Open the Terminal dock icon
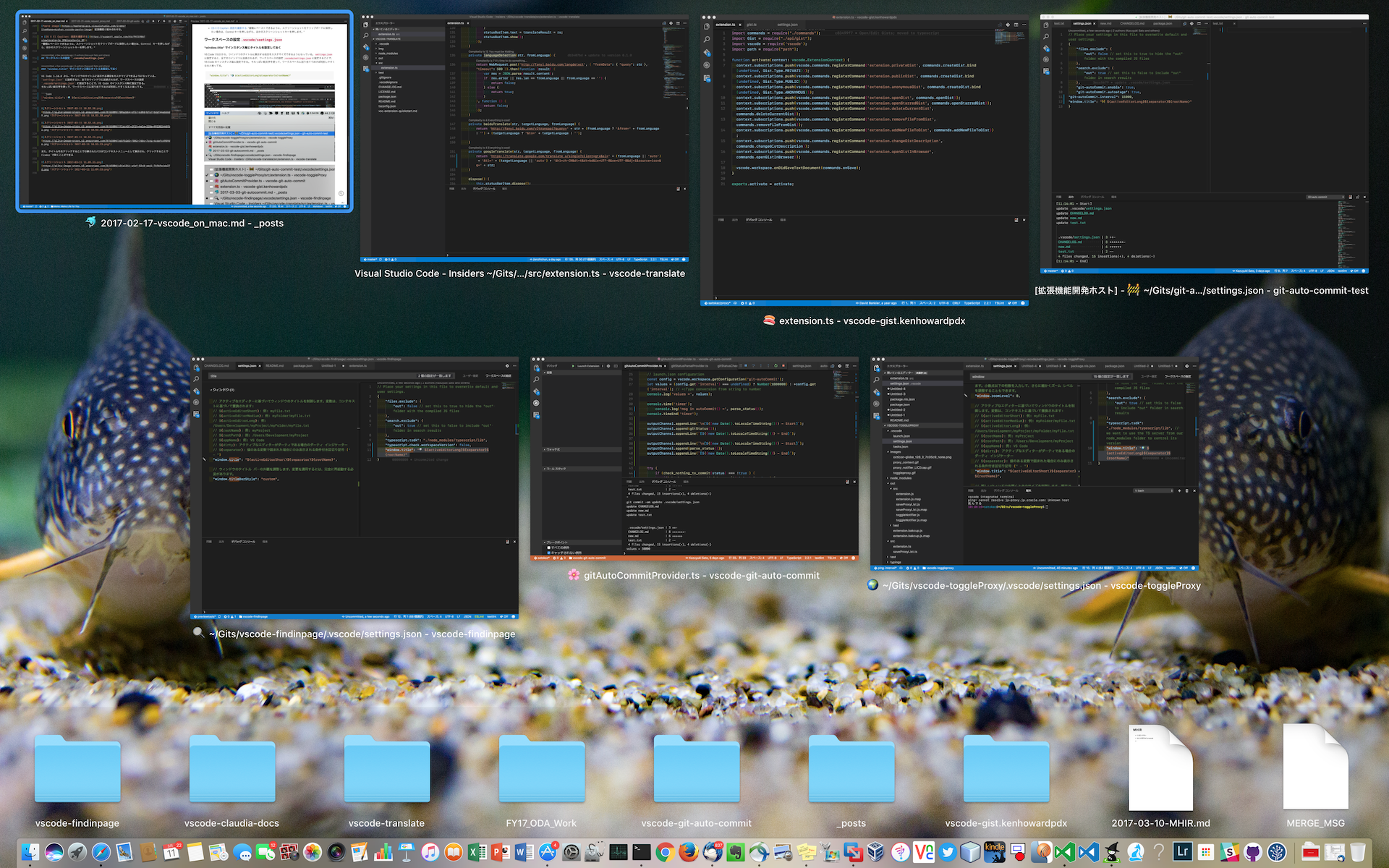This screenshot has width=1389, height=868. click(x=641, y=852)
